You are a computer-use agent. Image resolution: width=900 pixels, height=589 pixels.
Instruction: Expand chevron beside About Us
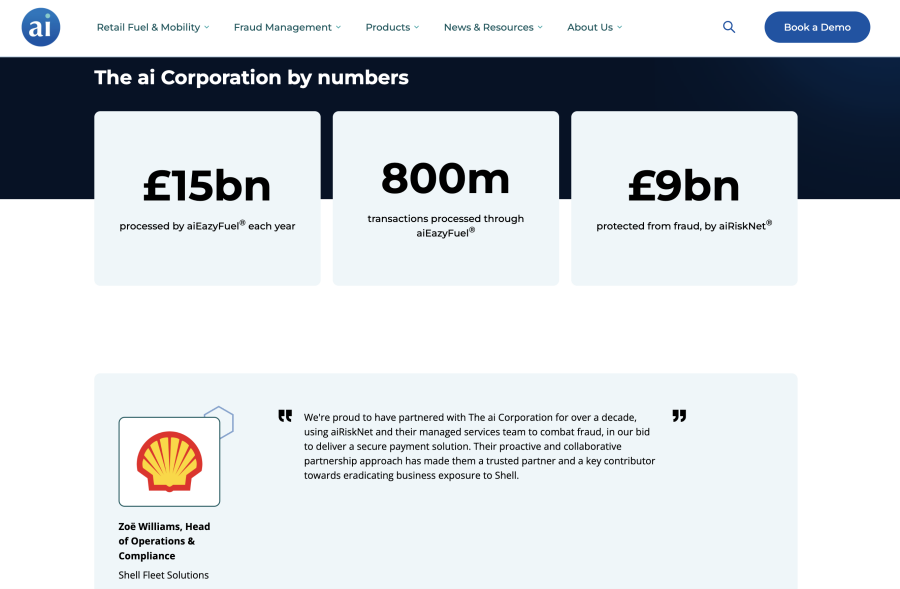[619, 28]
